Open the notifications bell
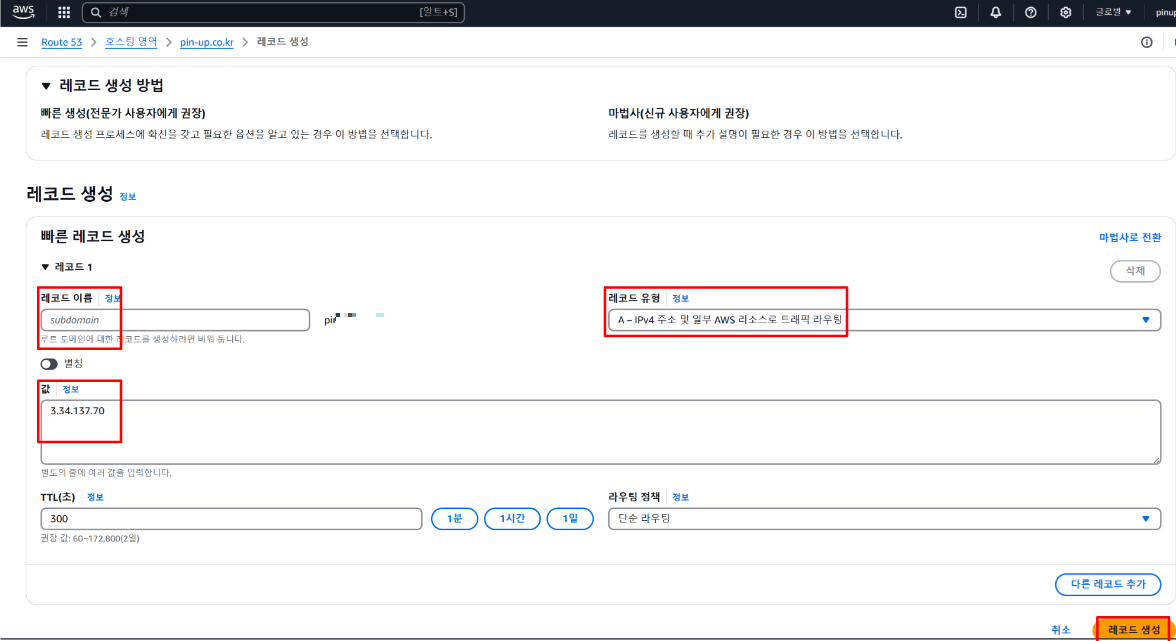 995,12
